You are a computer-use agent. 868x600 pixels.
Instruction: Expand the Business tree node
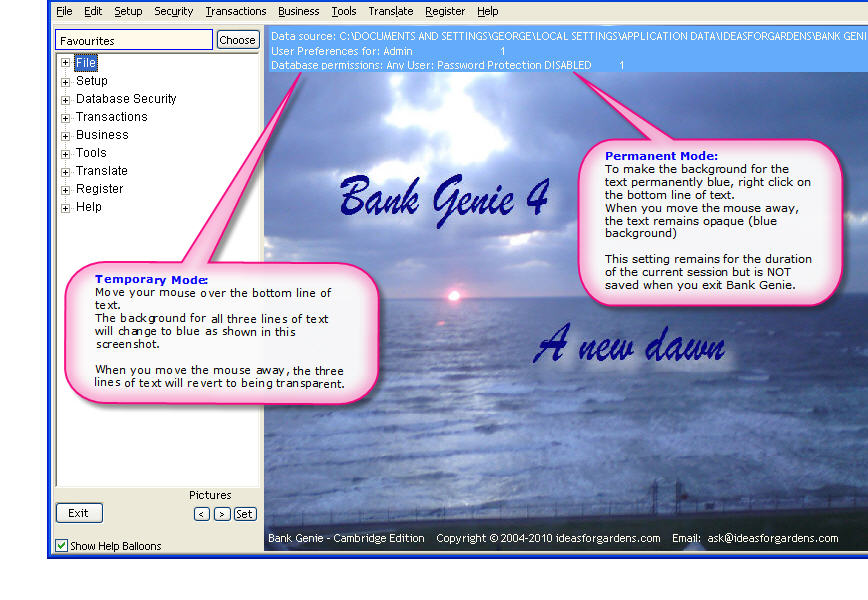65,137
